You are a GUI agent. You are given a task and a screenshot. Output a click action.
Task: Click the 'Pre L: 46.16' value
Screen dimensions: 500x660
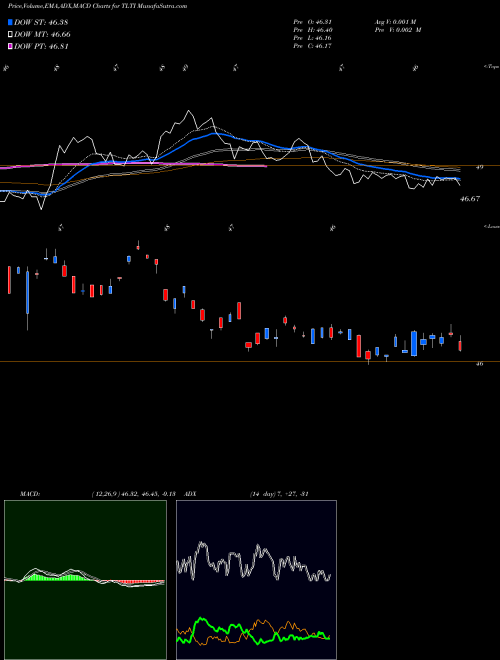point(313,38)
